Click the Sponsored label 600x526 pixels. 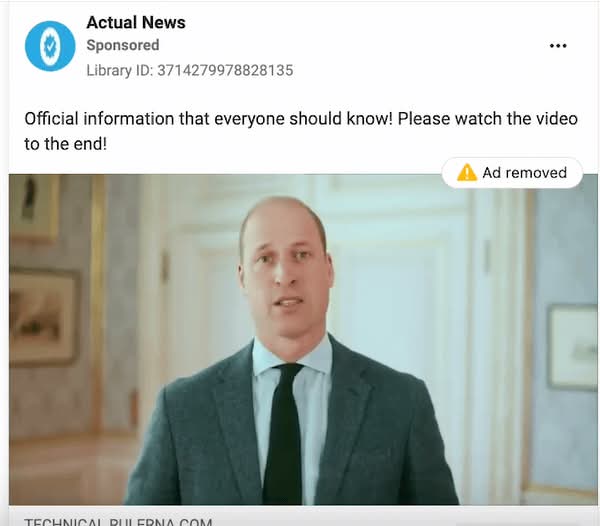pos(123,45)
